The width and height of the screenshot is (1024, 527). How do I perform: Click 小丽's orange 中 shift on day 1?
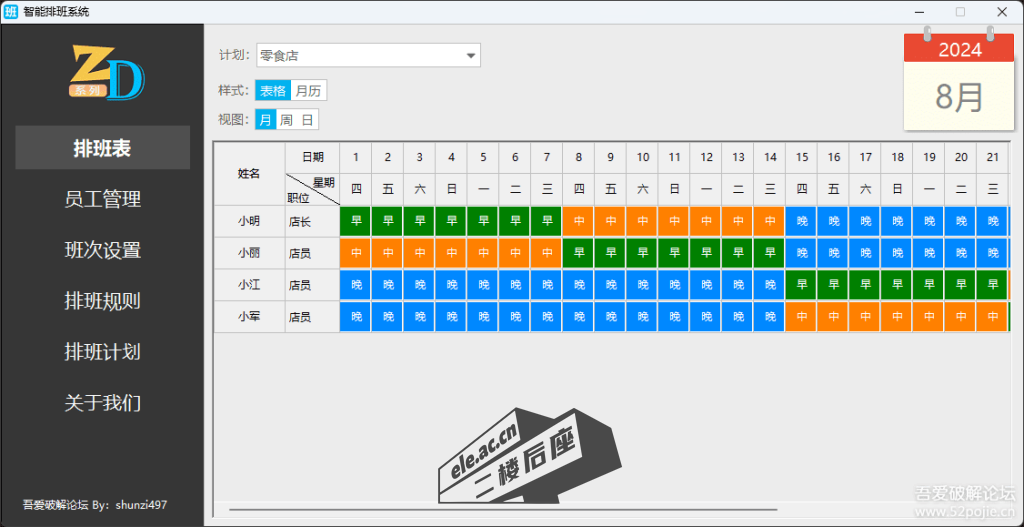(356, 253)
